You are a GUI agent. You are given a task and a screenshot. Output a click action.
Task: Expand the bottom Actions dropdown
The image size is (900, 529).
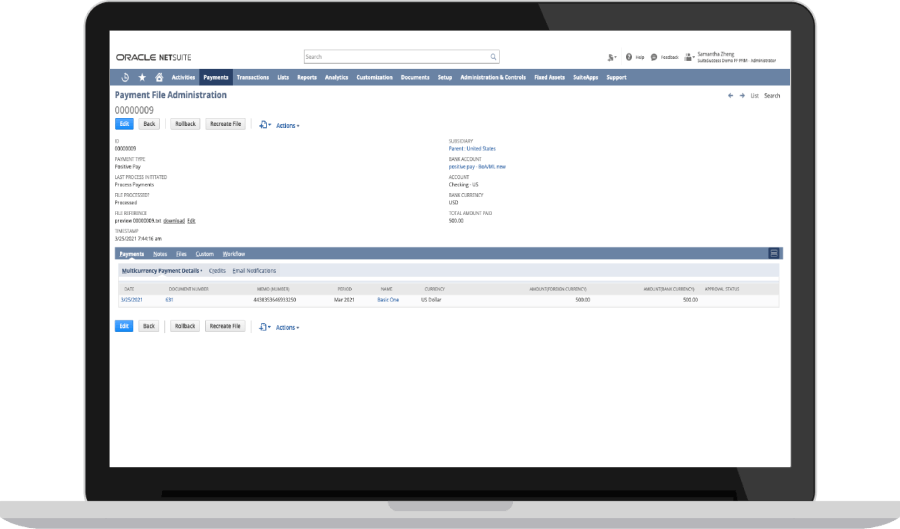click(x=287, y=328)
